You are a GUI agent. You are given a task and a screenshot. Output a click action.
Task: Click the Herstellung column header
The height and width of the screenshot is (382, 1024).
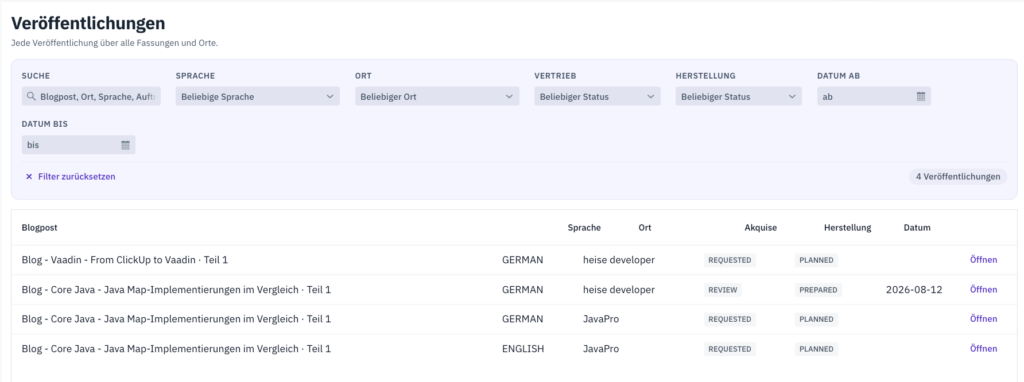click(847, 228)
